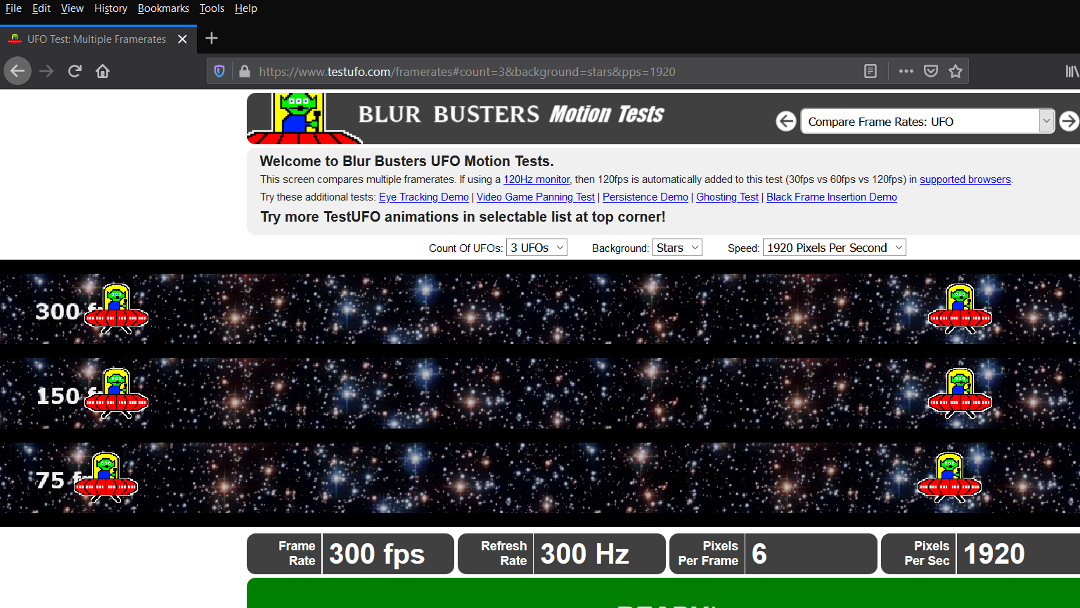This screenshot has width=1080, height=608.
Task: Go to previous test with left arrow
Action: [786, 121]
